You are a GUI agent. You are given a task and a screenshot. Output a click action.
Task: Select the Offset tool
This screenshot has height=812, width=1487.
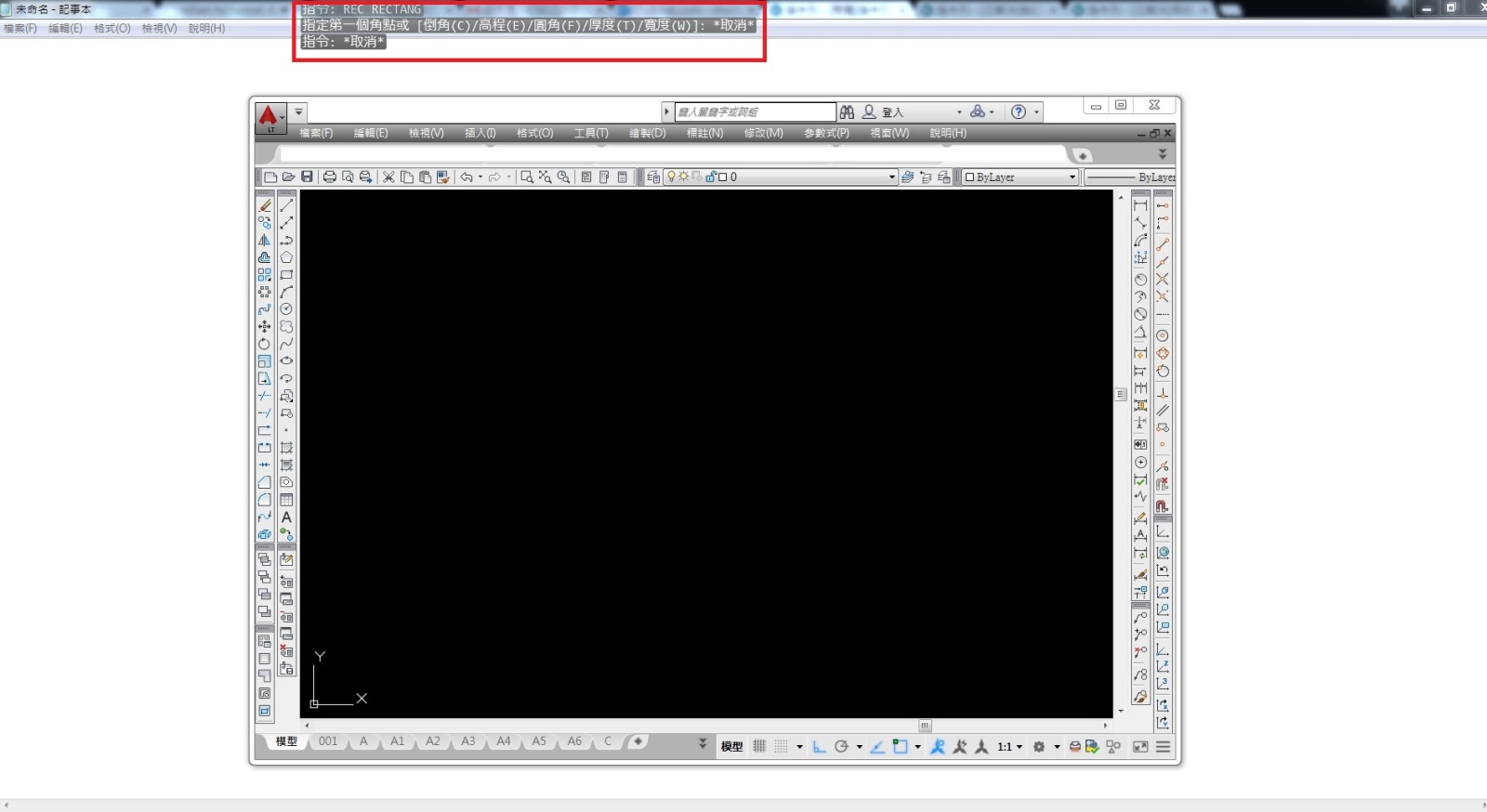265,257
